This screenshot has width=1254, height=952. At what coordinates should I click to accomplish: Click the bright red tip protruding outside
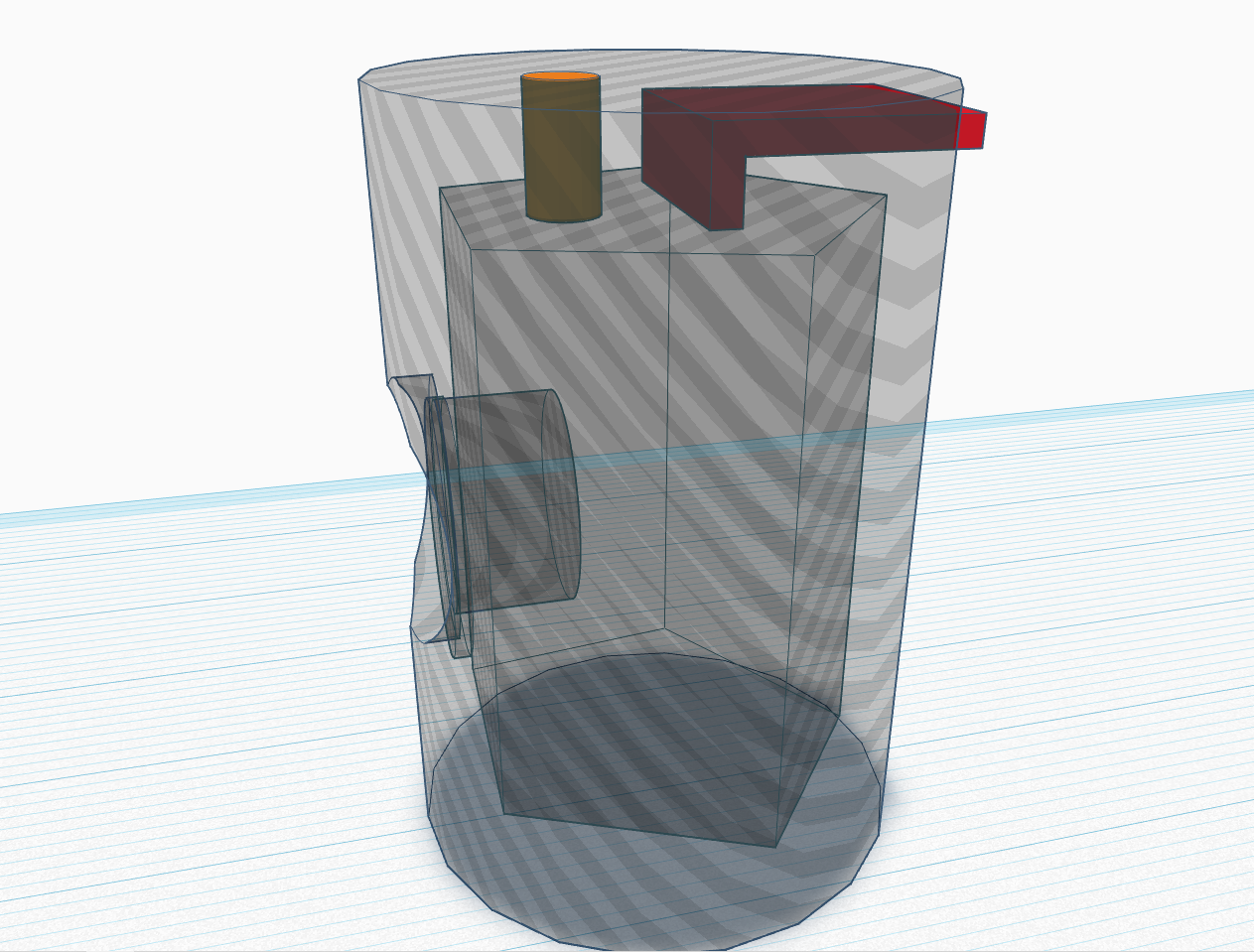(972, 129)
